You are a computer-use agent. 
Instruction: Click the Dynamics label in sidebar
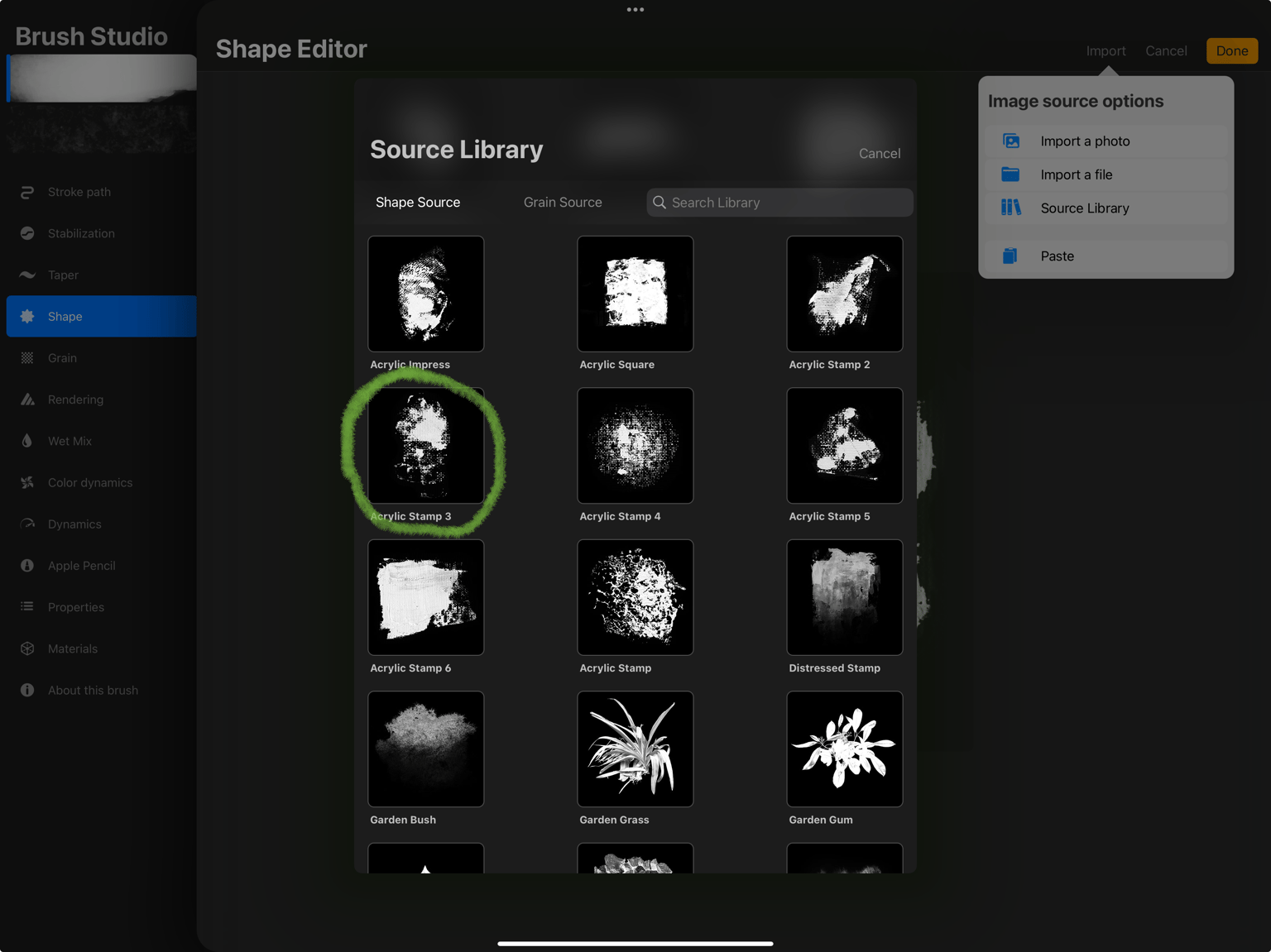pyautogui.click(x=74, y=524)
